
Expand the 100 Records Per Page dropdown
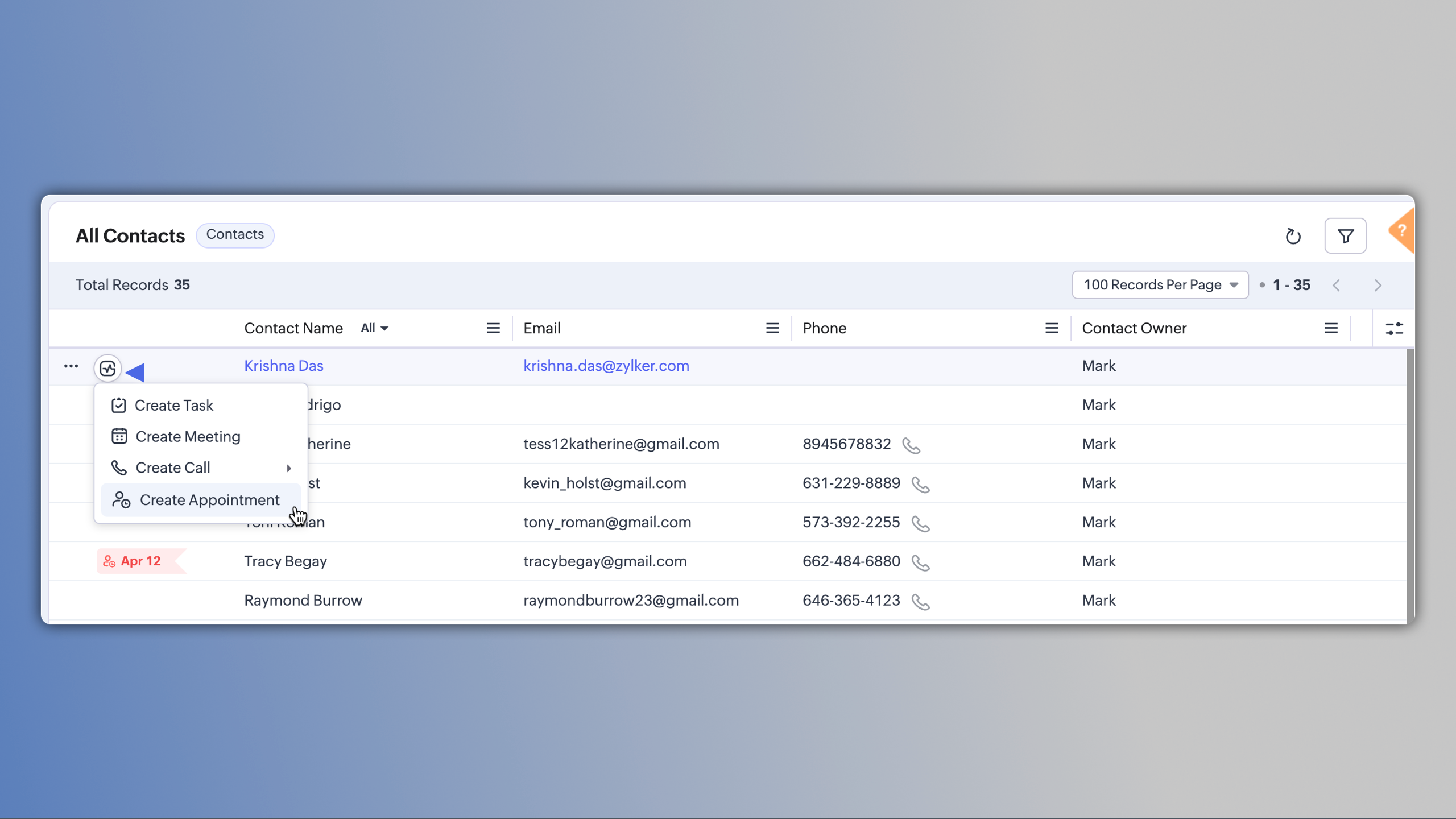(1160, 285)
